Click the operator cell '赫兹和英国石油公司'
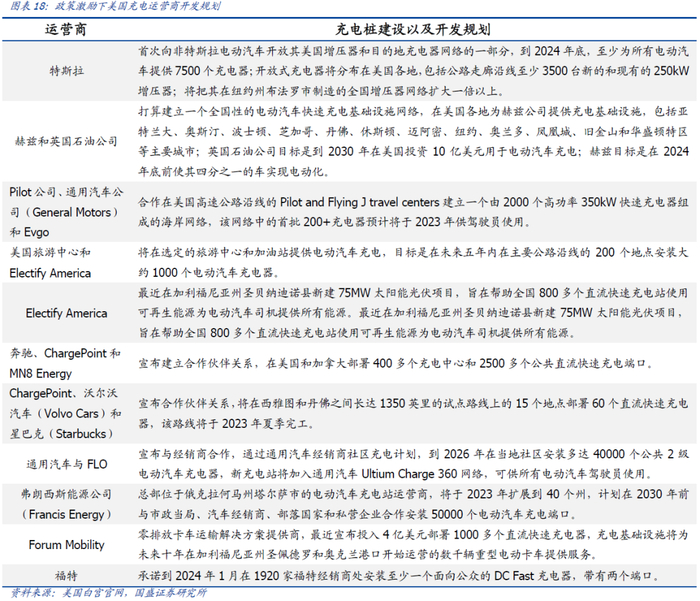Viewport: 700px width, 601px height. (66, 142)
